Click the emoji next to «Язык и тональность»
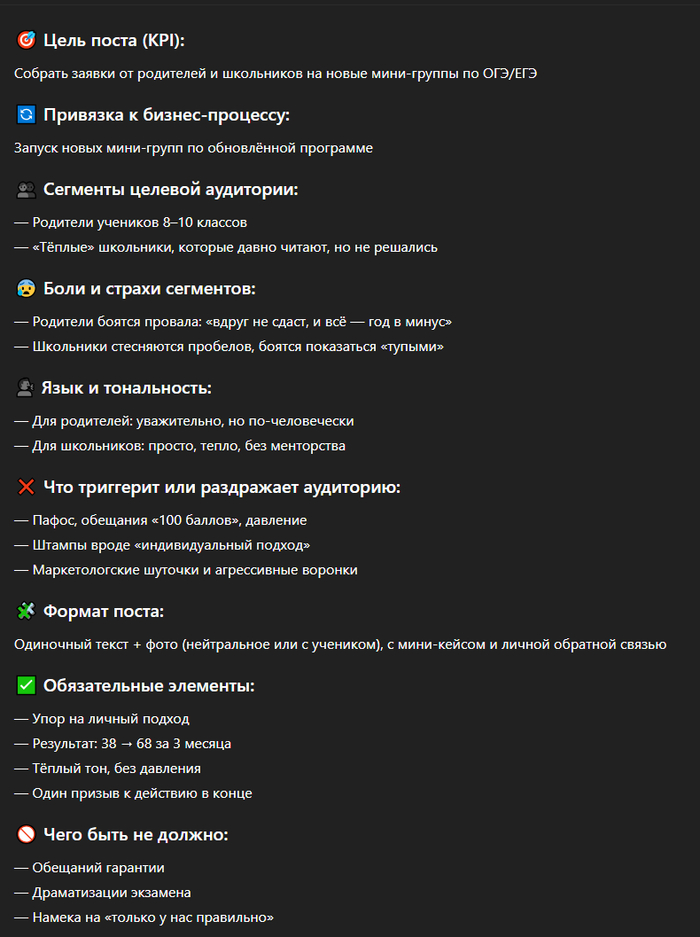 (26, 388)
